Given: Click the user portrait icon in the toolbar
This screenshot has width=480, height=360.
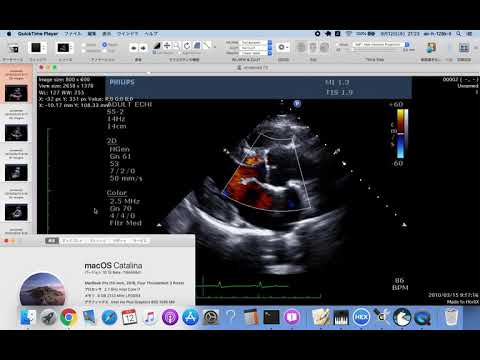Looking at the screenshot, I should point(431,48).
